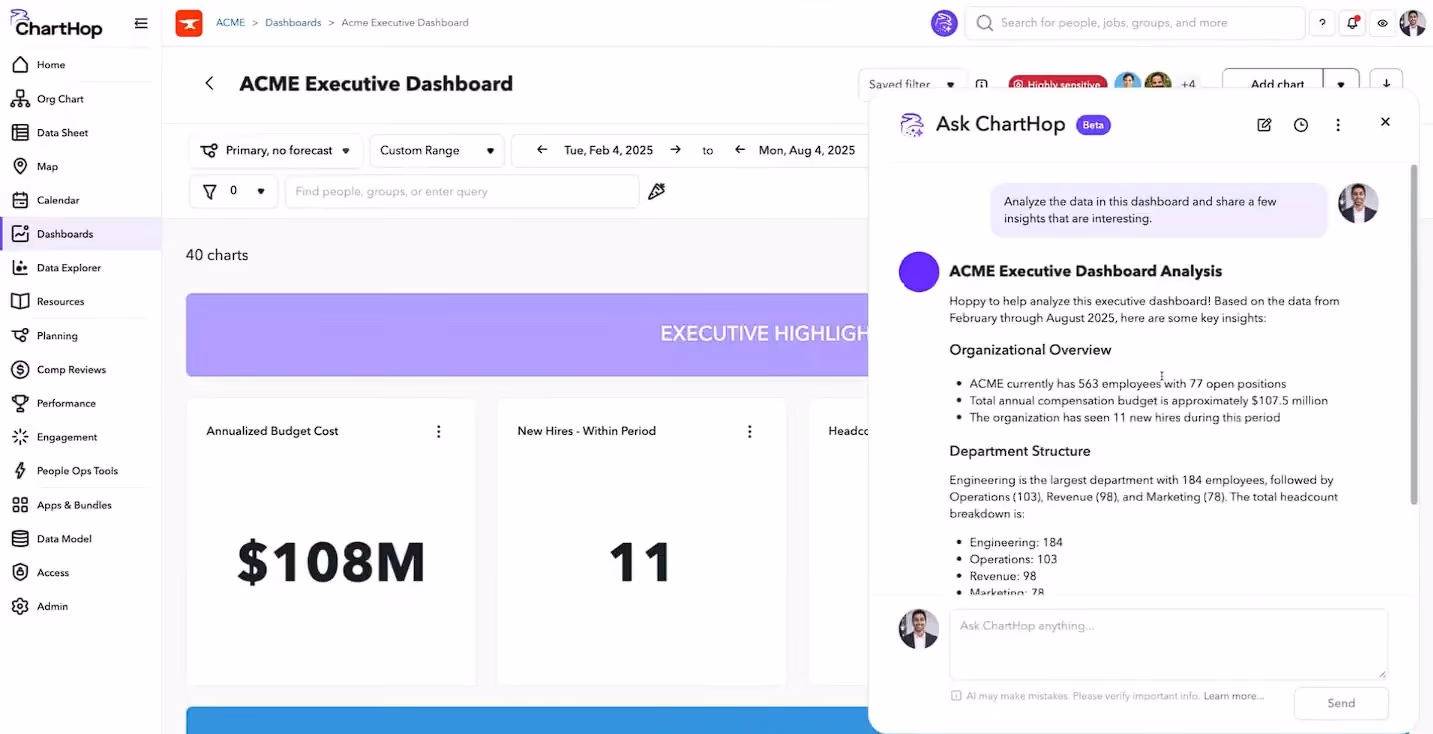1433x734 pixels.
Task: Click the Comp Reviews dollar icon
Action: click(x=20, y=370)
